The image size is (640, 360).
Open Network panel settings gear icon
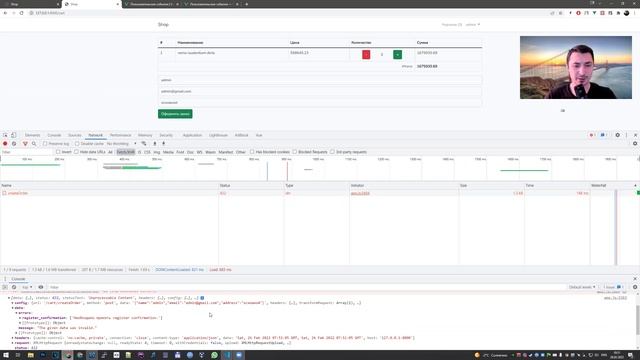click(635, 144)
